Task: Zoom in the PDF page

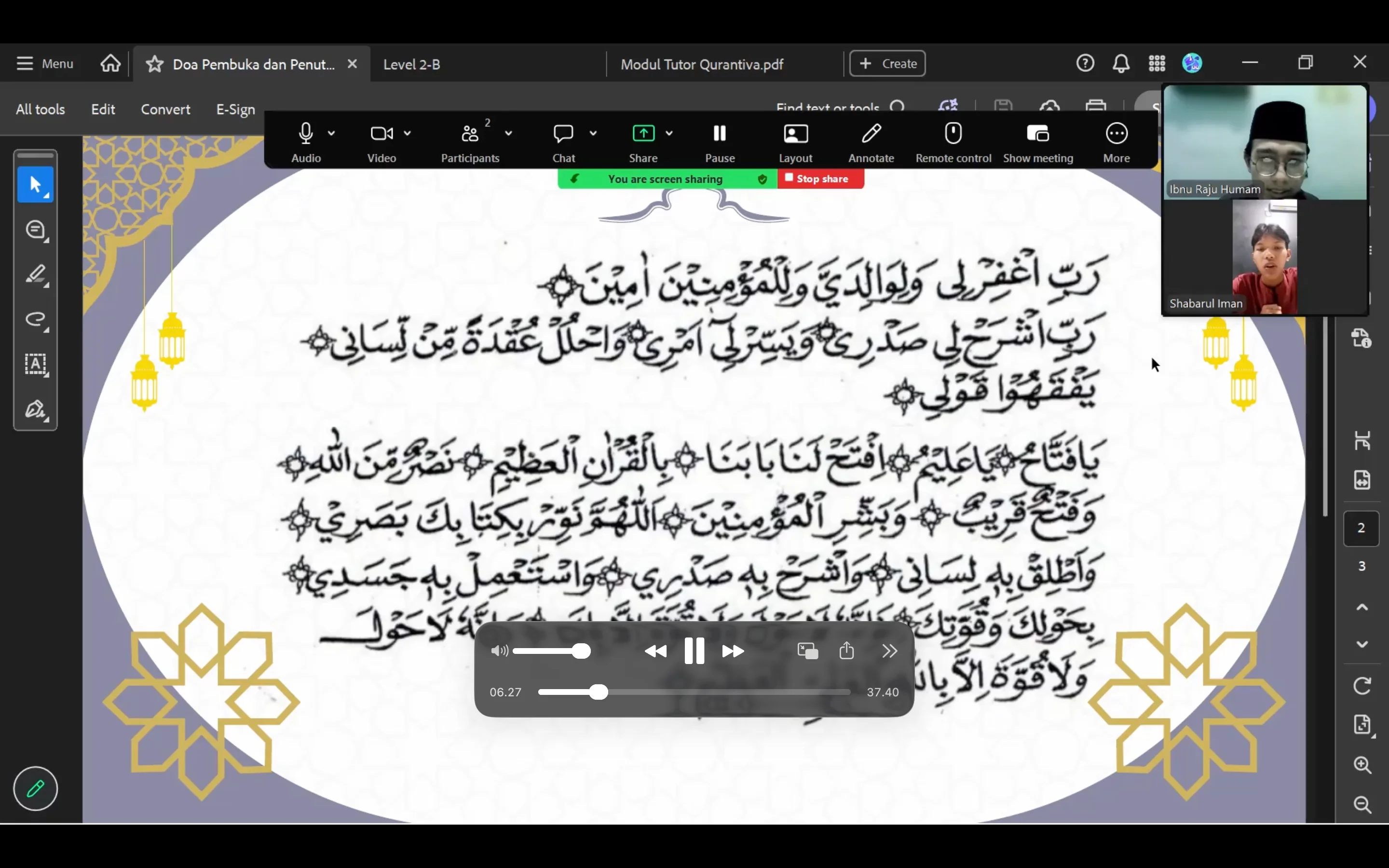Action: (x=1362, y=764)
